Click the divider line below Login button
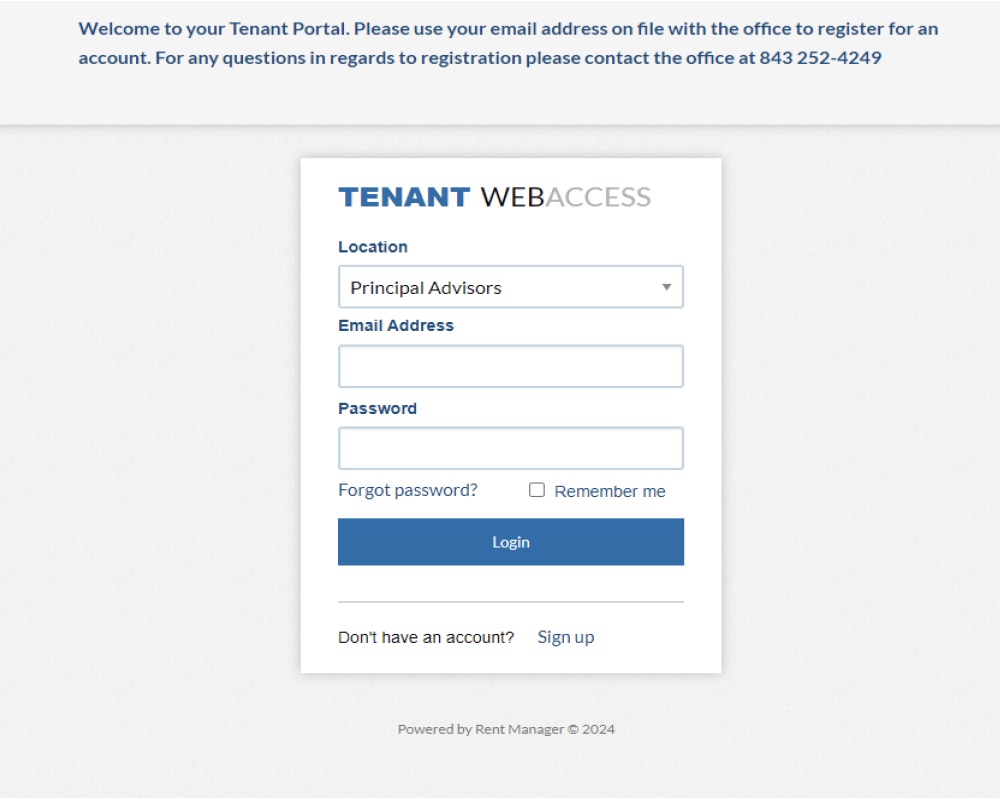This screenshot has width=1000, height=798. click(x=510, y=602)
